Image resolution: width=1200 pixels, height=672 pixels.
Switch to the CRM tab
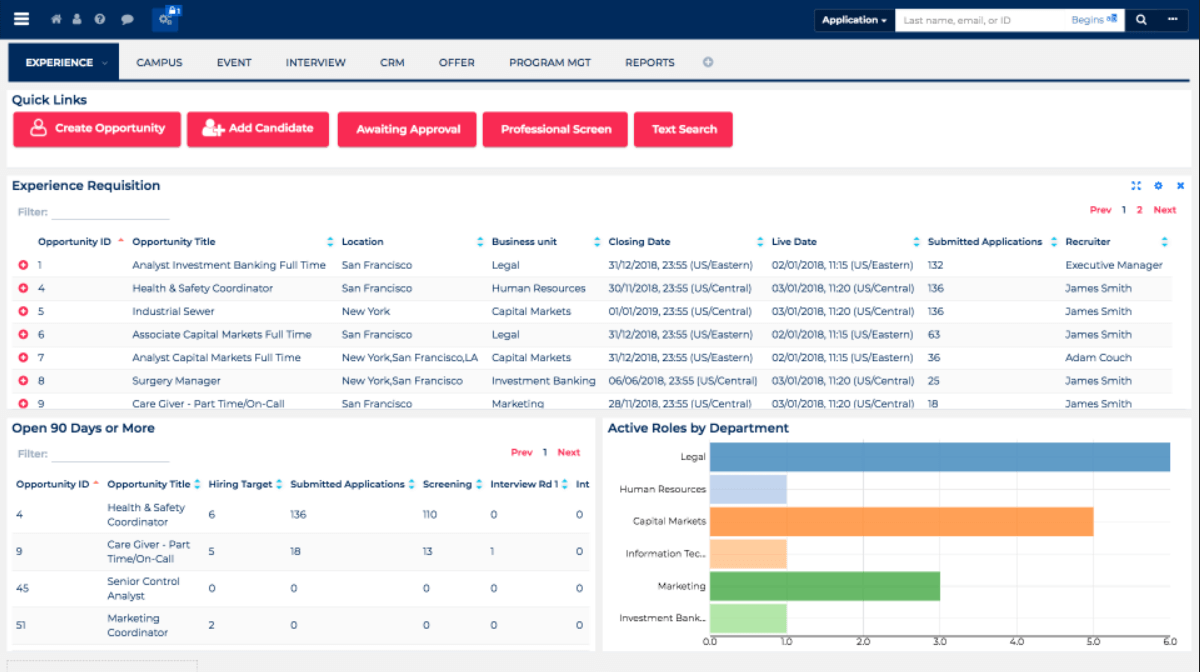392,62
